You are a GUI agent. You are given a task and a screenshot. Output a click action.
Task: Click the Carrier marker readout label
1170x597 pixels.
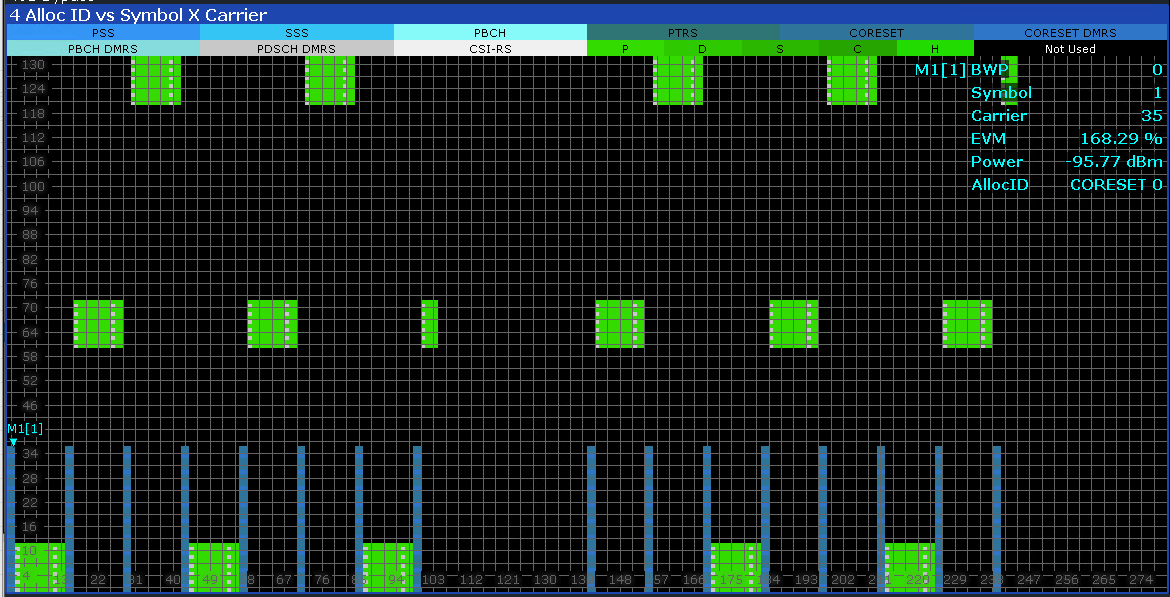pos(998,116)
